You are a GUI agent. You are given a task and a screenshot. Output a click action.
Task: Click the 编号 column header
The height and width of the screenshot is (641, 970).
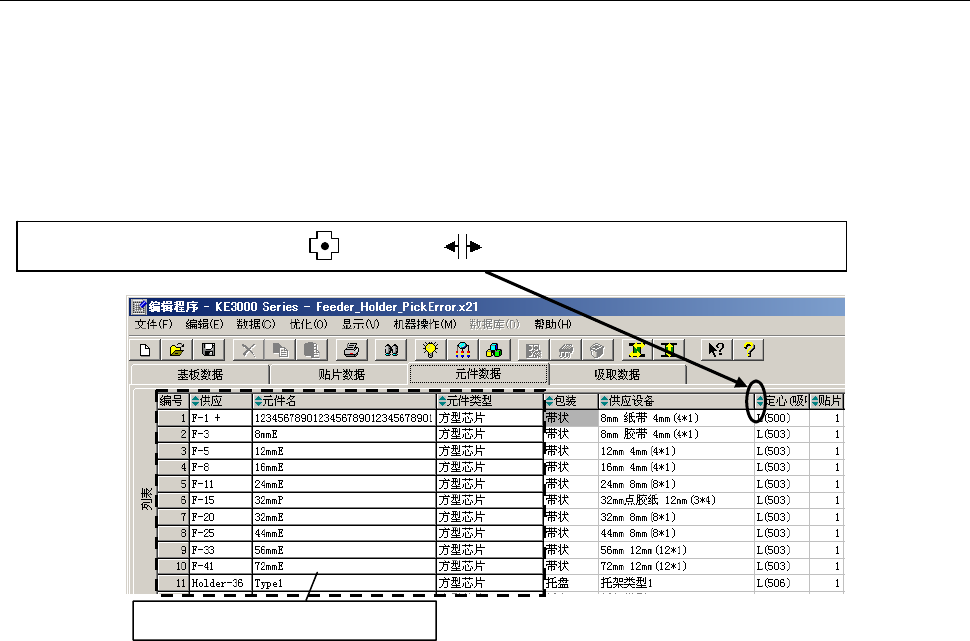[172, 401]
